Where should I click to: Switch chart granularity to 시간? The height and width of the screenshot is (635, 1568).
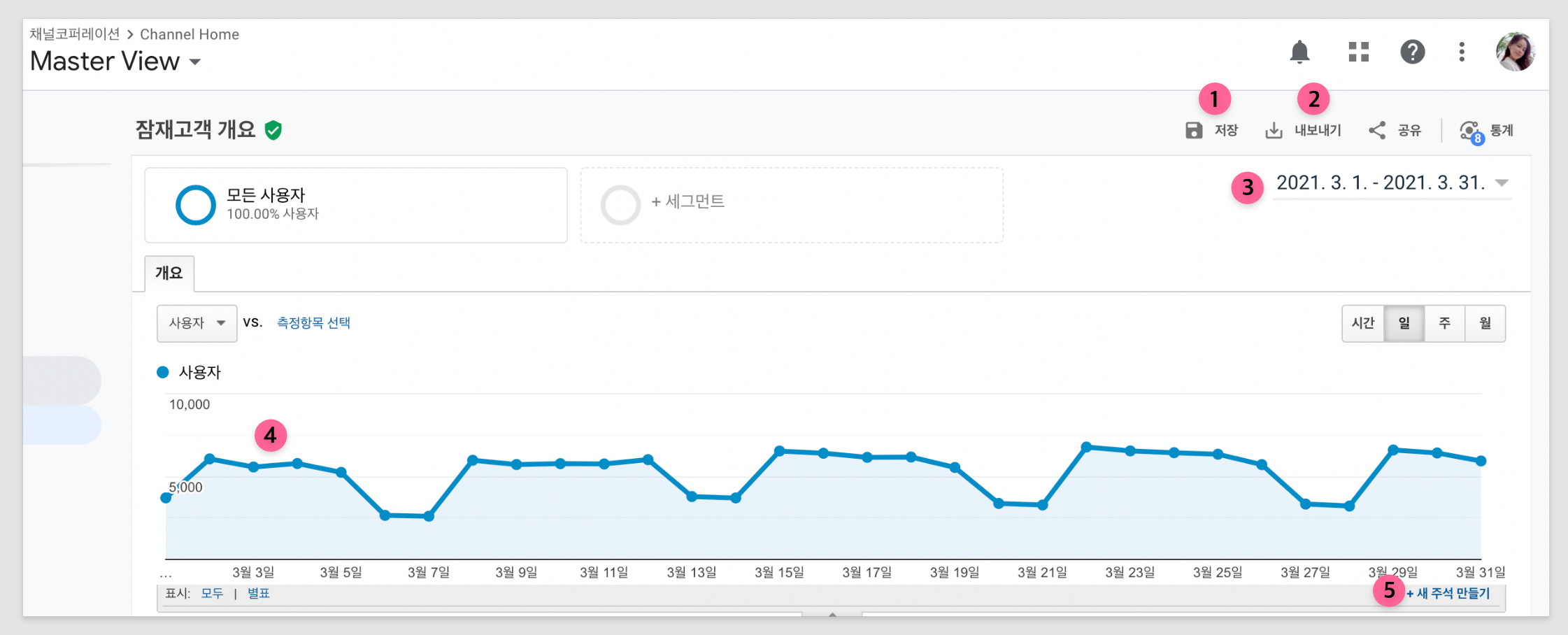pos(1363,323)
